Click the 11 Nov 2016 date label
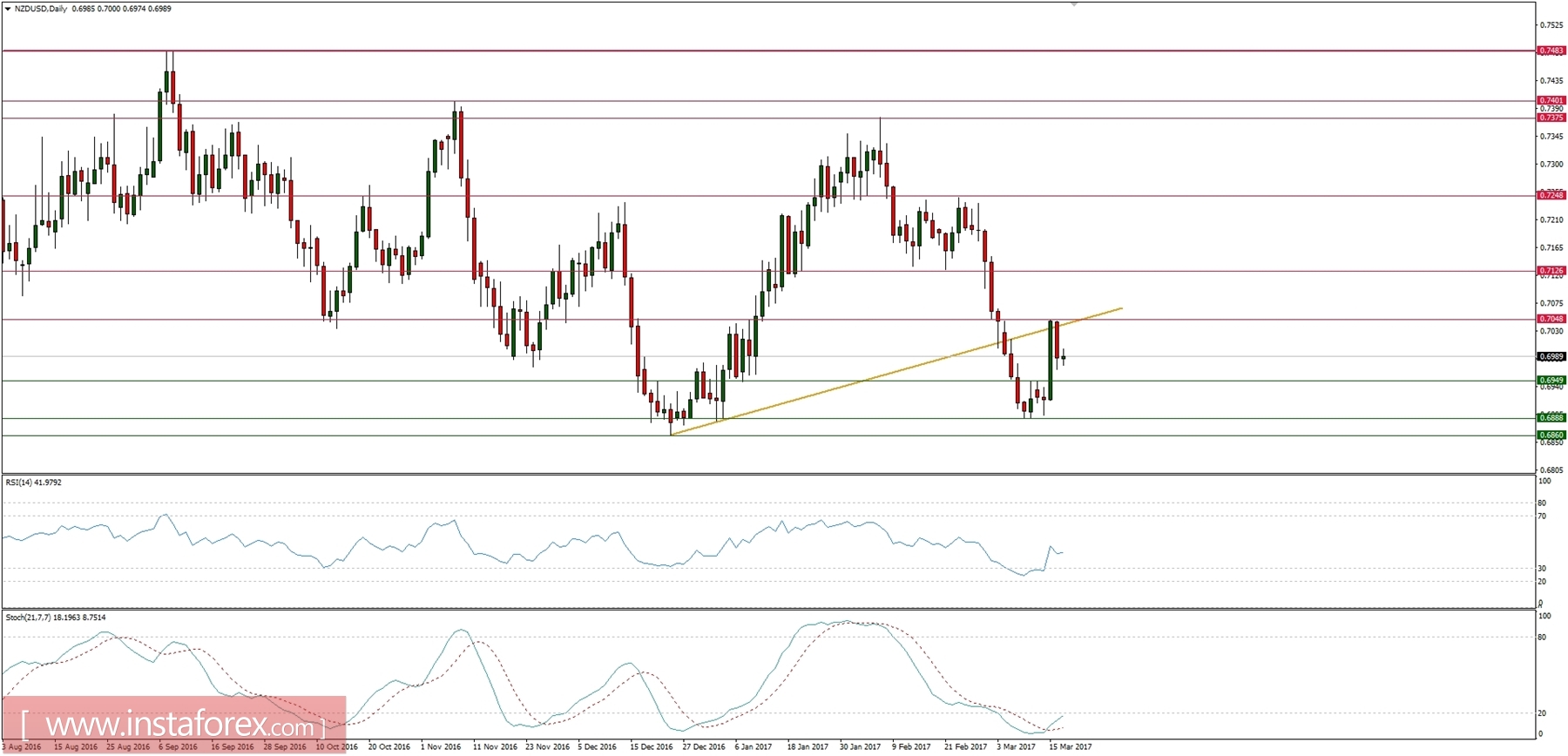1568x756 pixels. click(495, 747)
